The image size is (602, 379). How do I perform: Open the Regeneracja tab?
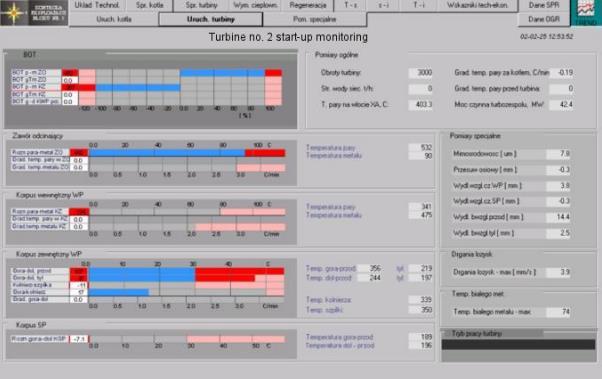click(x=308, y=5)
